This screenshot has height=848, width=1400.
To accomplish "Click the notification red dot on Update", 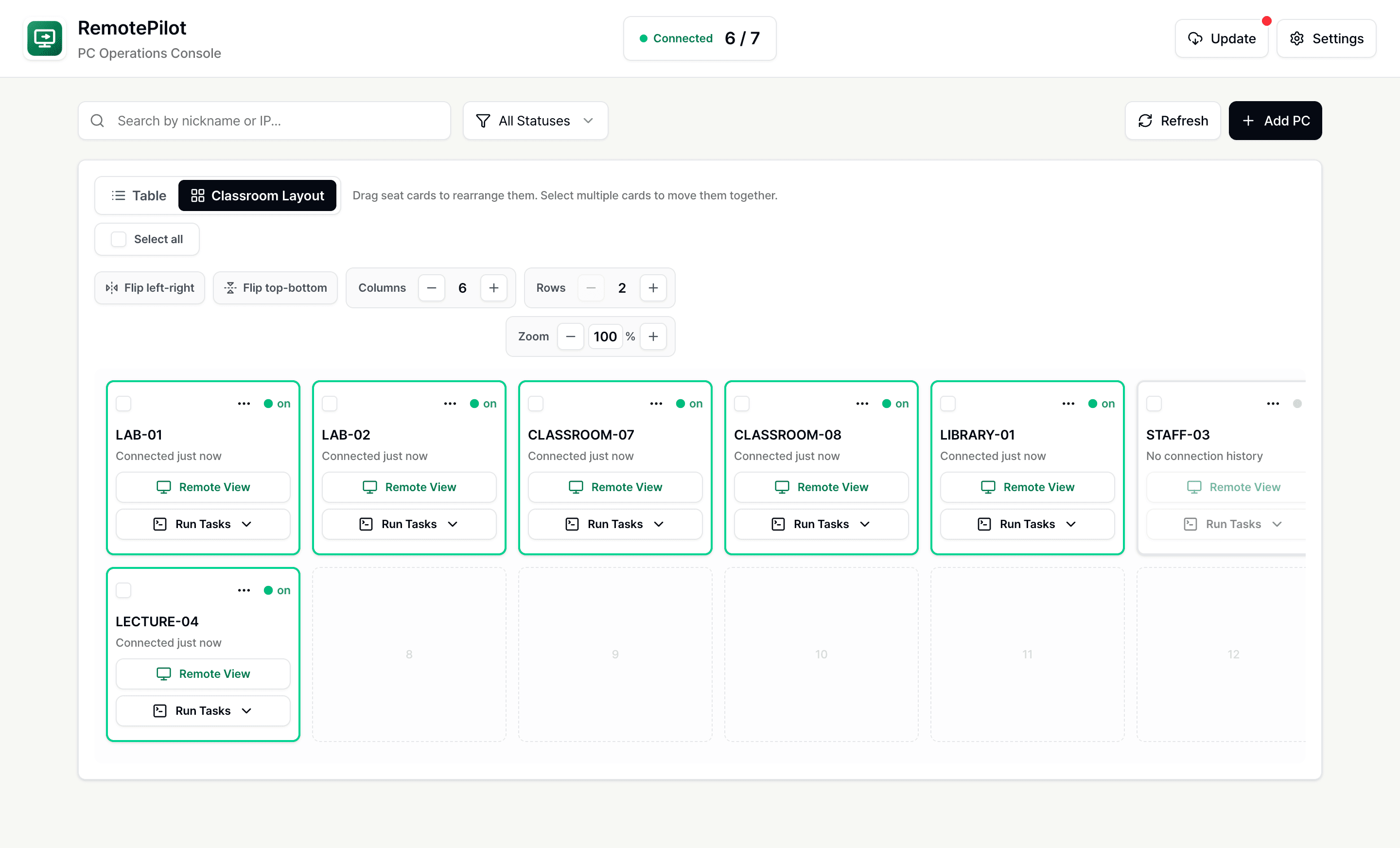I will [x=1266, y=21].
